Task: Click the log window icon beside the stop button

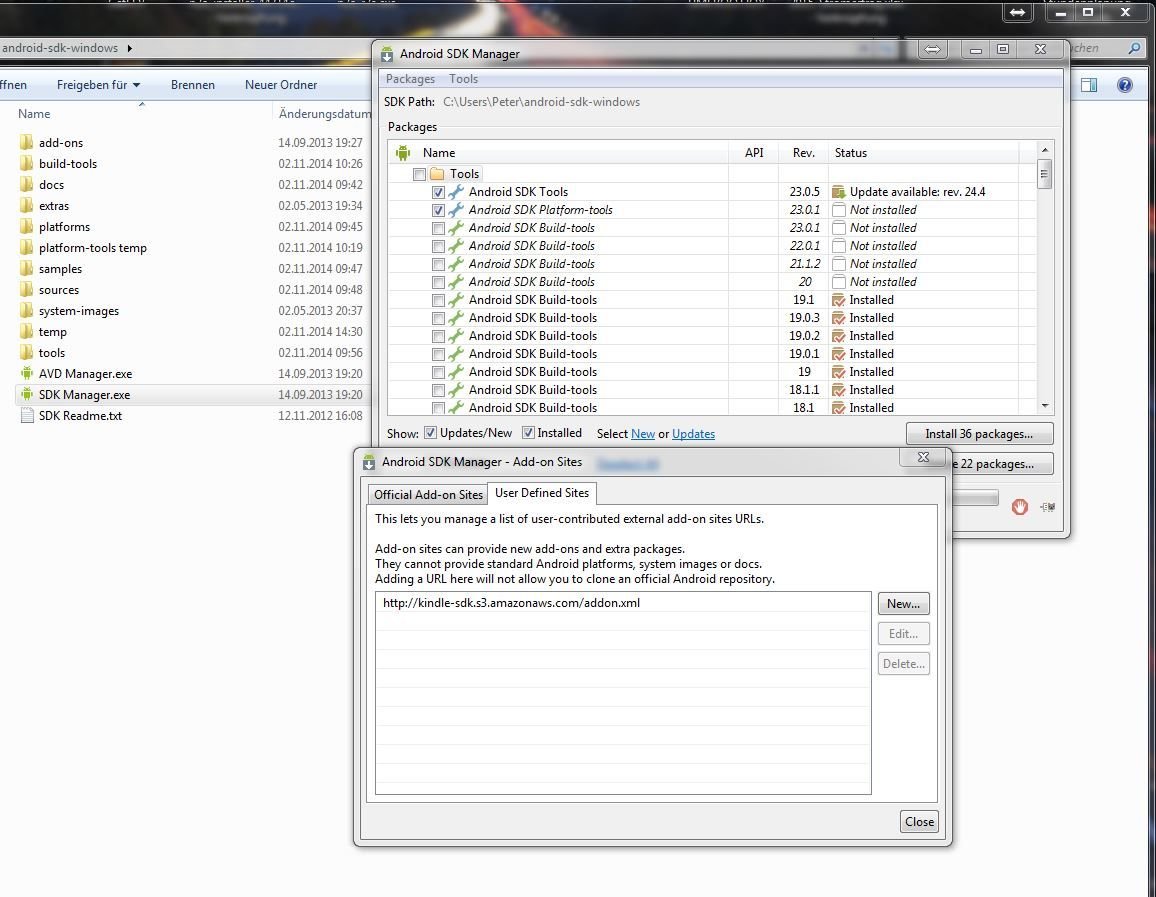Action: pyautogui.click(x=1048, y=506)
